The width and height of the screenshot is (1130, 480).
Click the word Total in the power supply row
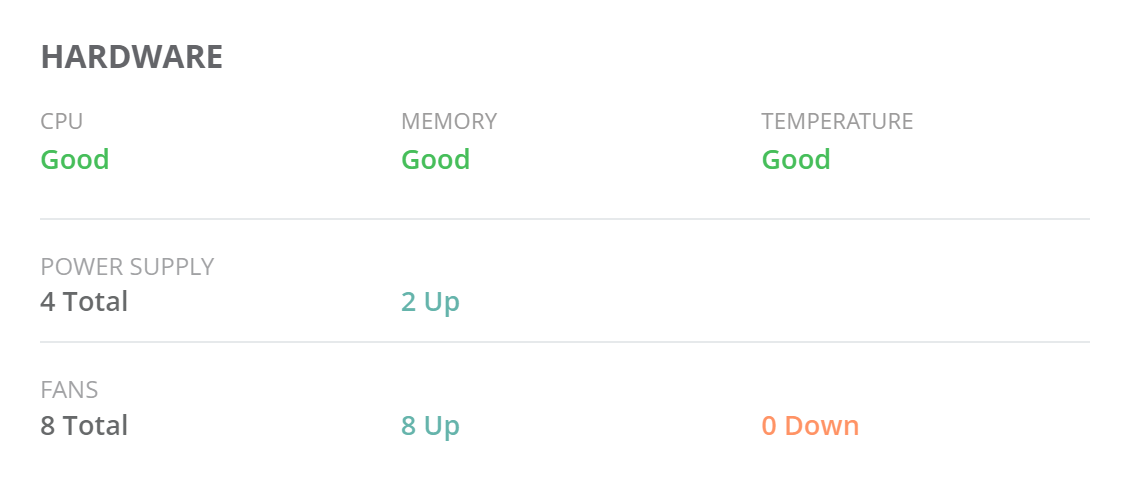[x=96, y=302]
